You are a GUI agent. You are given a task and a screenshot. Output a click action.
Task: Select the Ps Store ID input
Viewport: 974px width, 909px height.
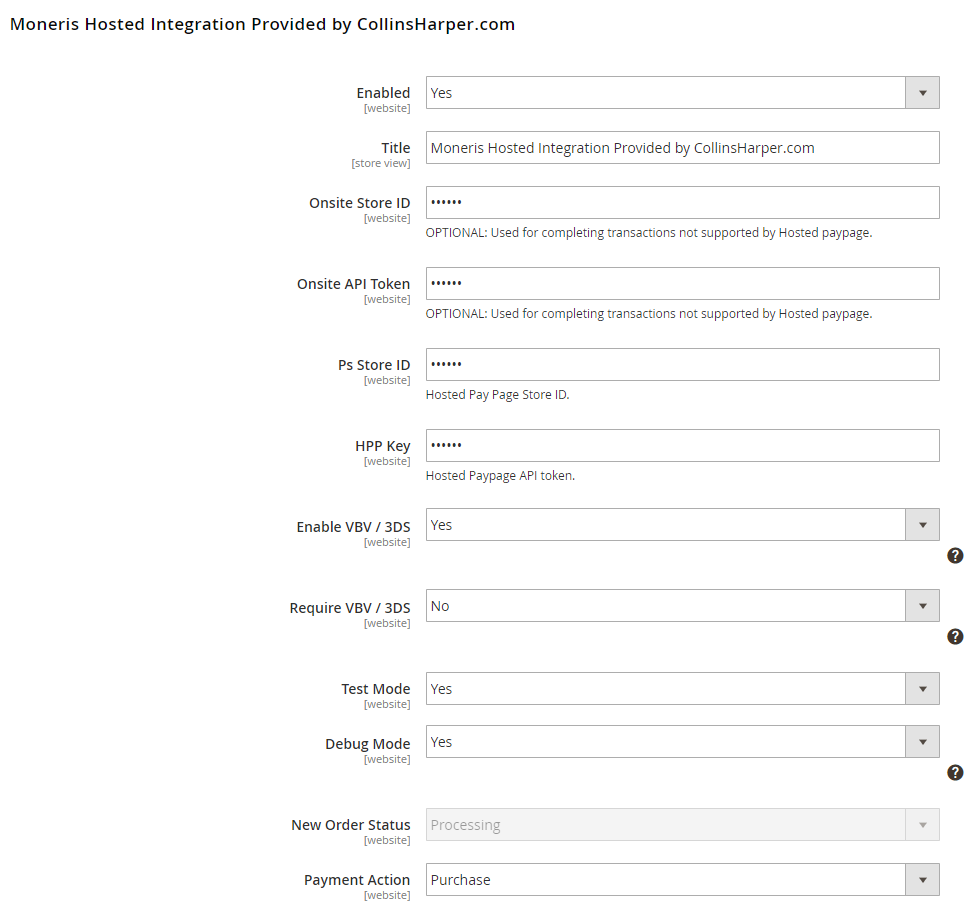(x=682, y=364)
